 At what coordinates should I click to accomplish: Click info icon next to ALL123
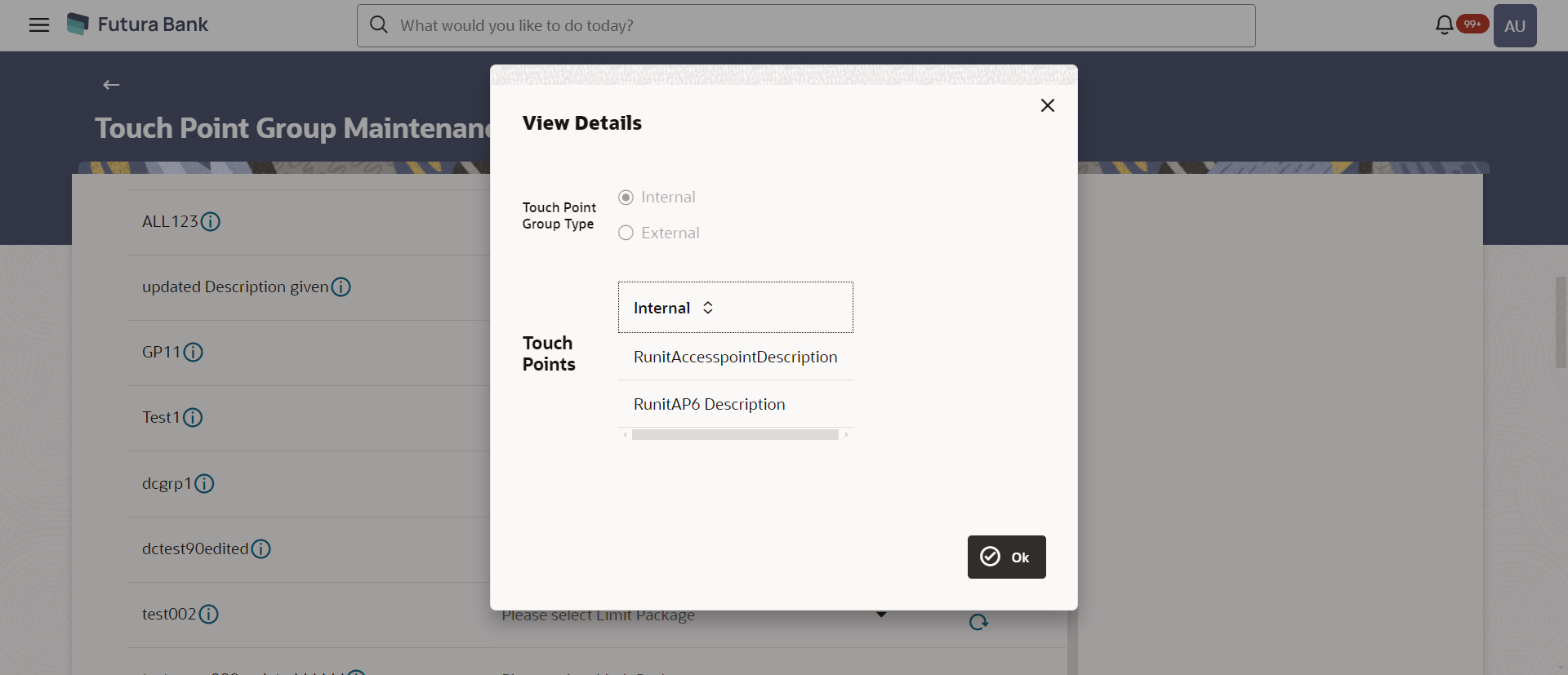[x=211, y=222]
